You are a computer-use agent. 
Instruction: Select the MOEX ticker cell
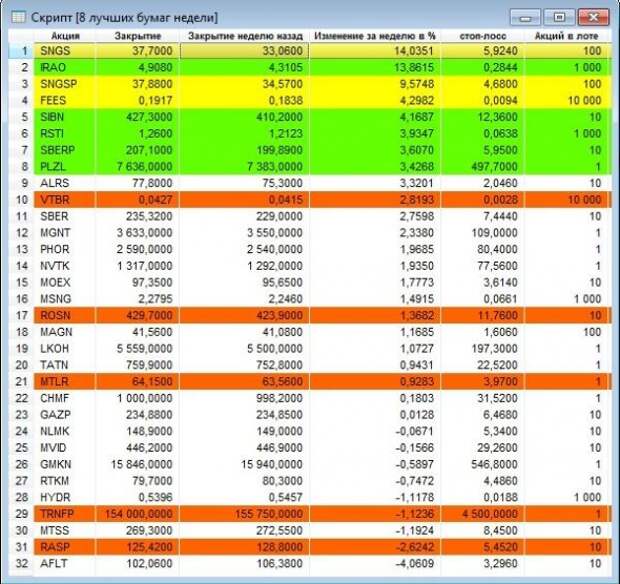pos(65,283)
